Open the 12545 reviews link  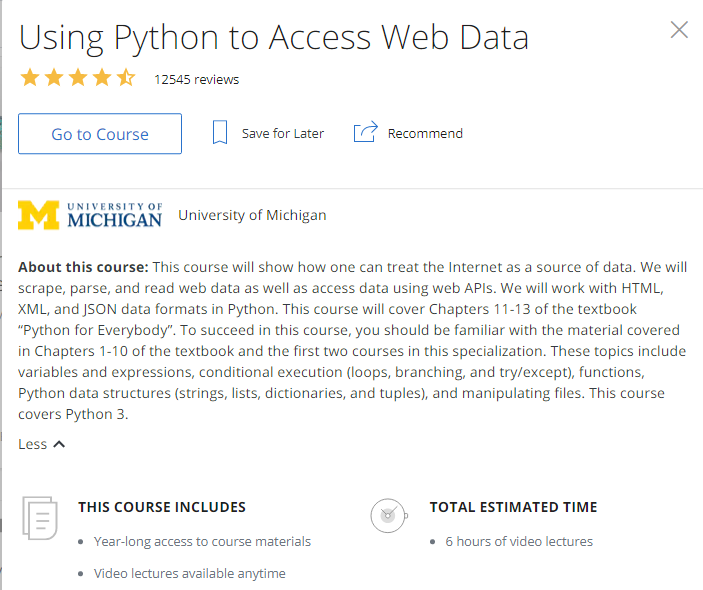(x=196, y=80)
